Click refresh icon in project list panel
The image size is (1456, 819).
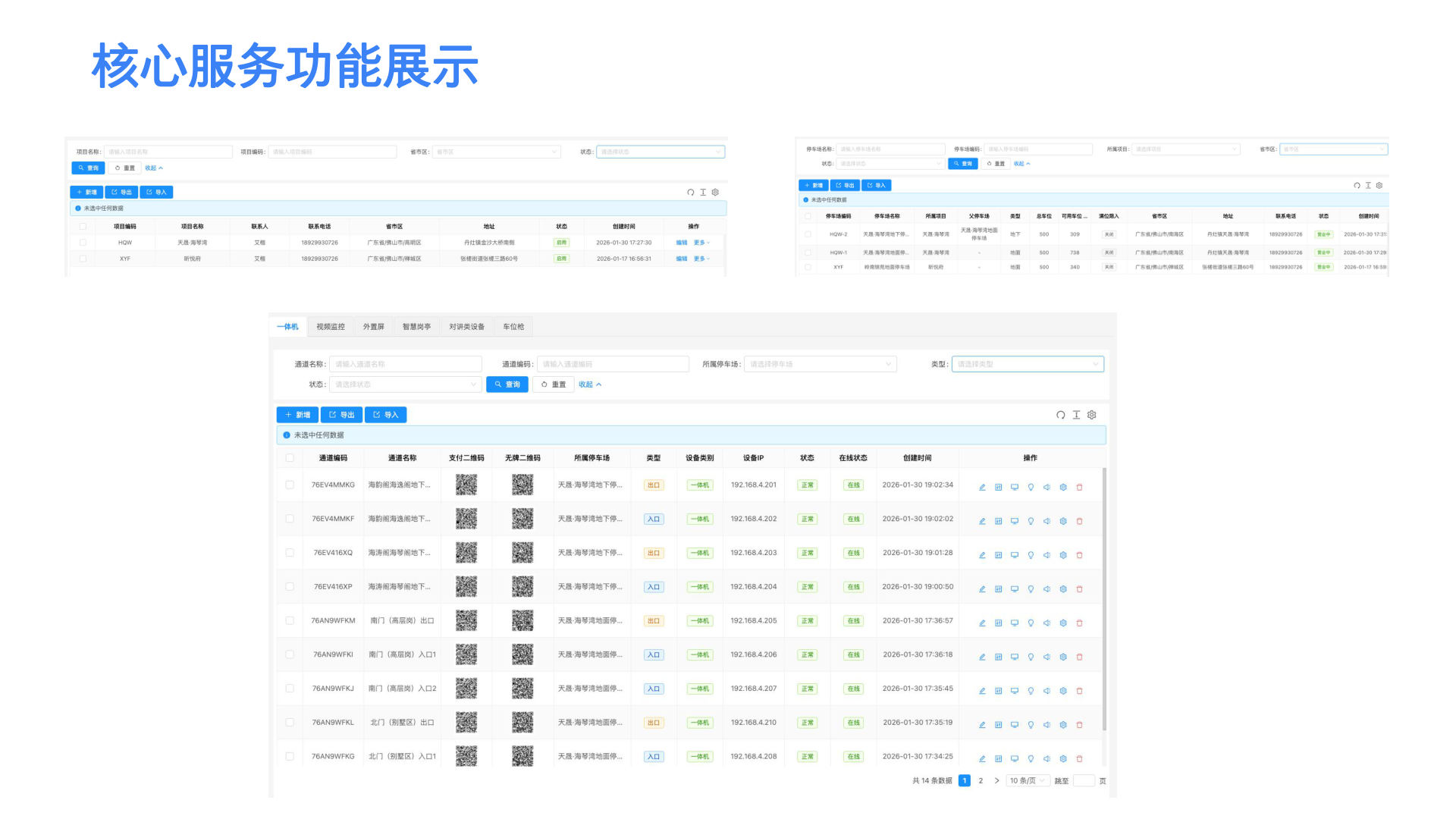click(x=690, y=193)
